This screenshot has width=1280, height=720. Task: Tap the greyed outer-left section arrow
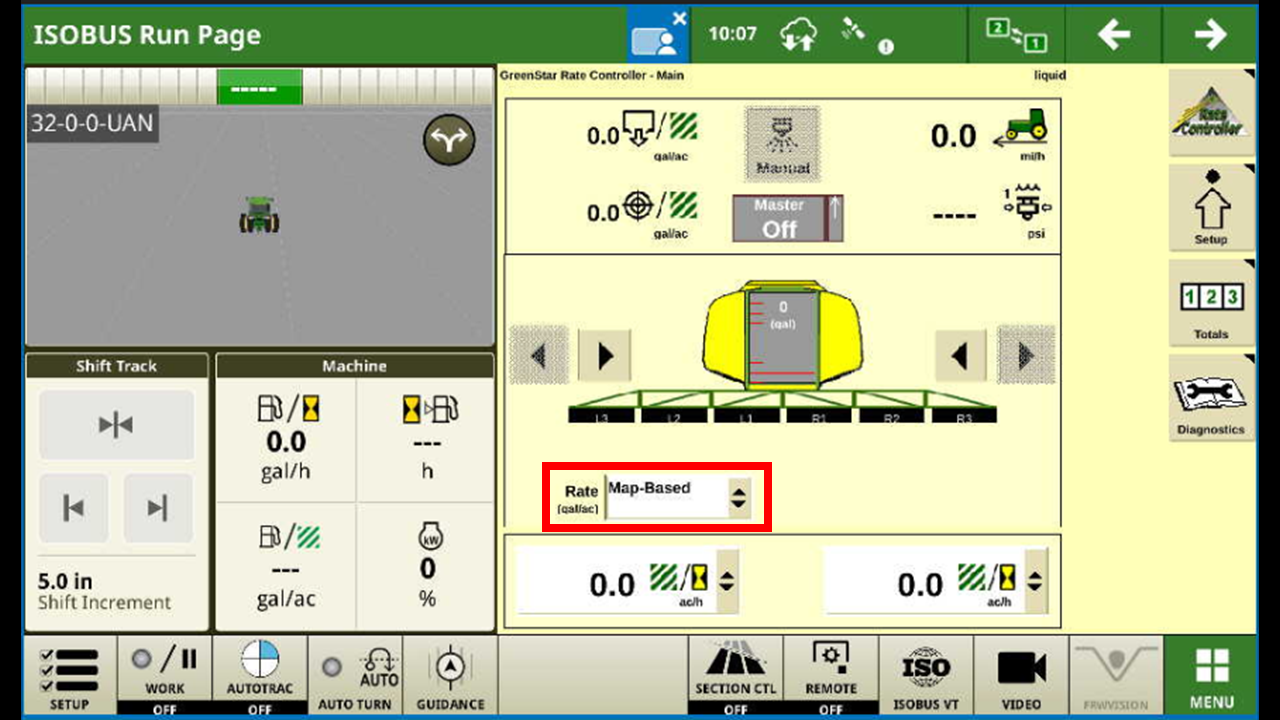pos(539,355)
